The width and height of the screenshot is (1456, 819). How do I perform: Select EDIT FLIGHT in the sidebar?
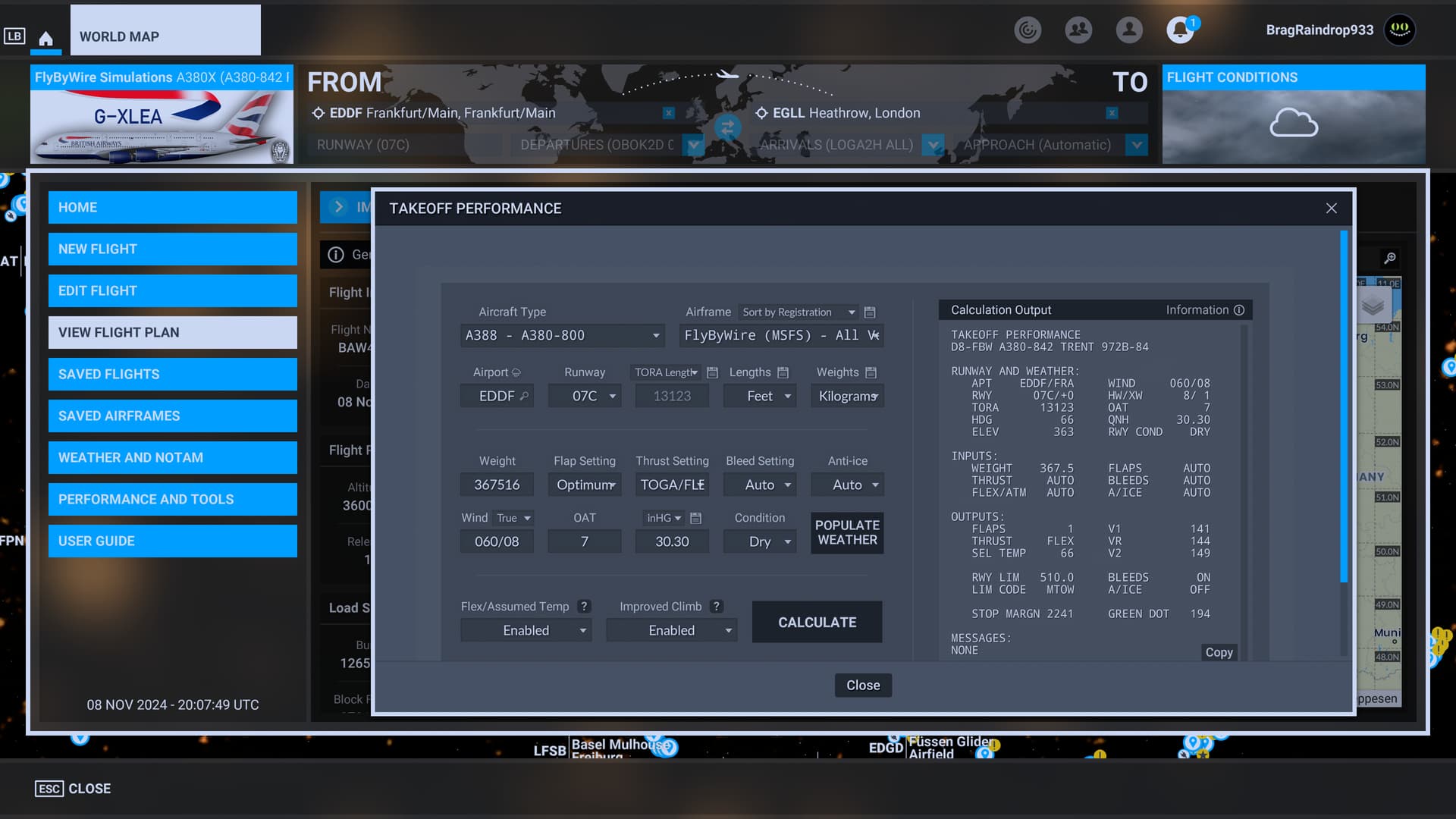click(173, 290)
